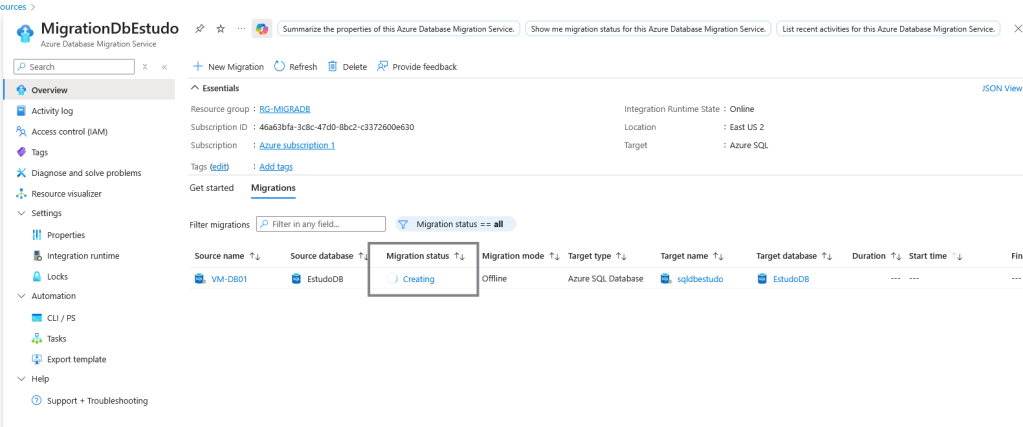Open Diagnose and solve problems
Image resolution: width=1023 pixels, height=427 pixels.
(x=86, y=173)
